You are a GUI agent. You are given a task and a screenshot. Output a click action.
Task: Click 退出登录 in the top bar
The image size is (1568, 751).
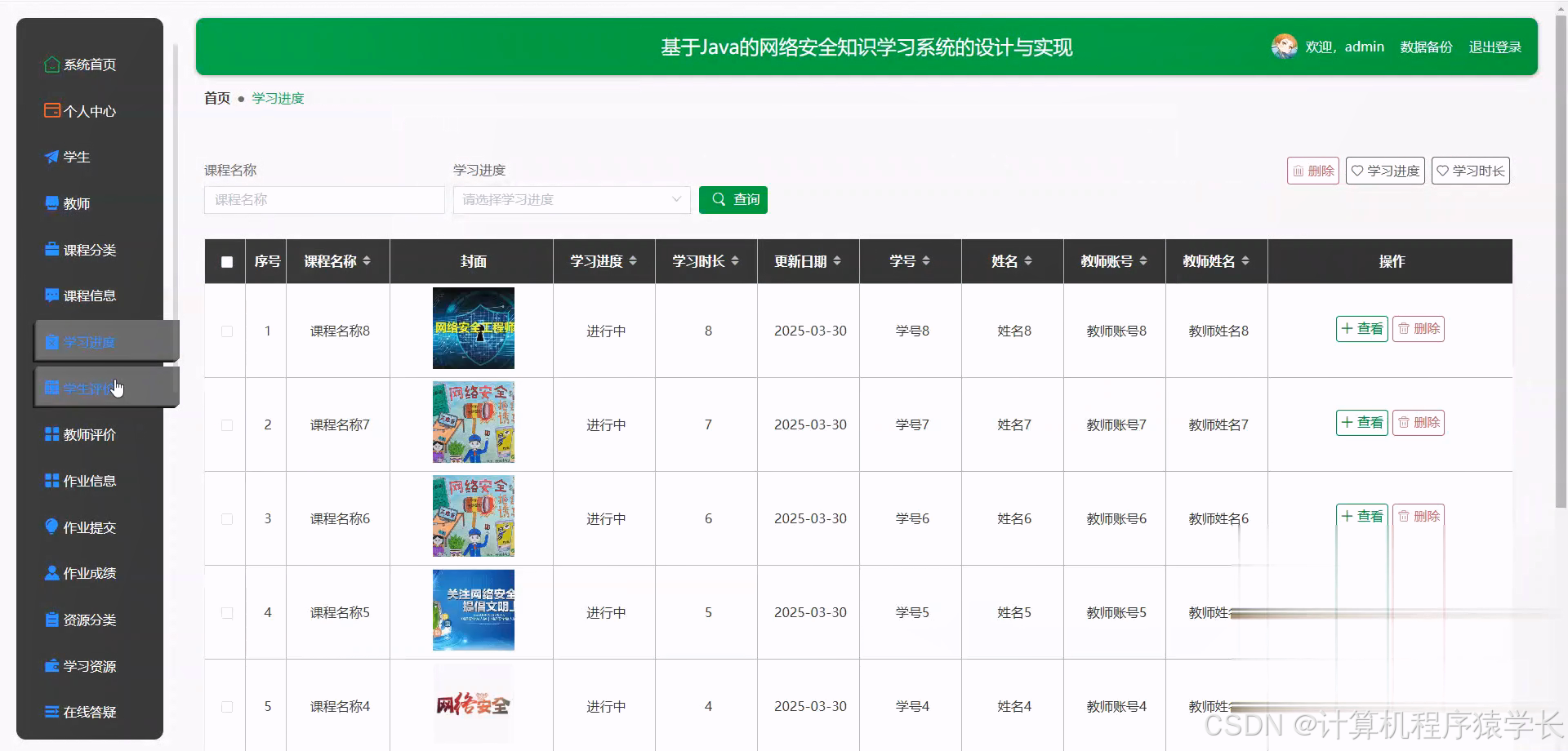point(1495,47)
